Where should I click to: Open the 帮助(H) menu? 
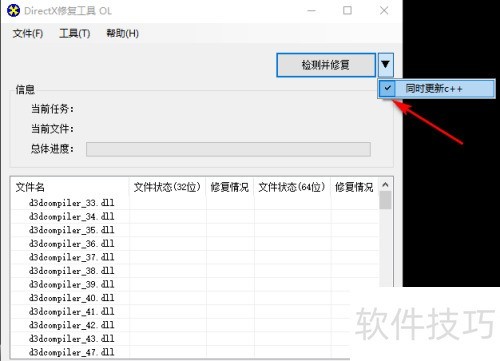coord(122,33)
